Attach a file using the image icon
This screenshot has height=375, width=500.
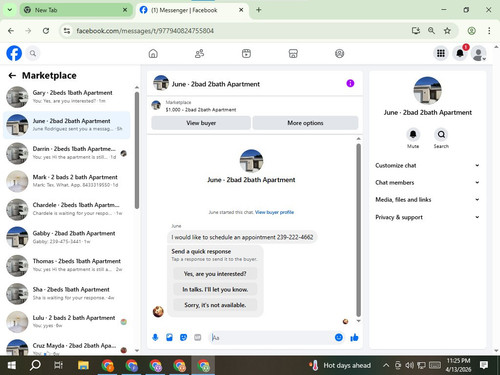tap(169, 338)
